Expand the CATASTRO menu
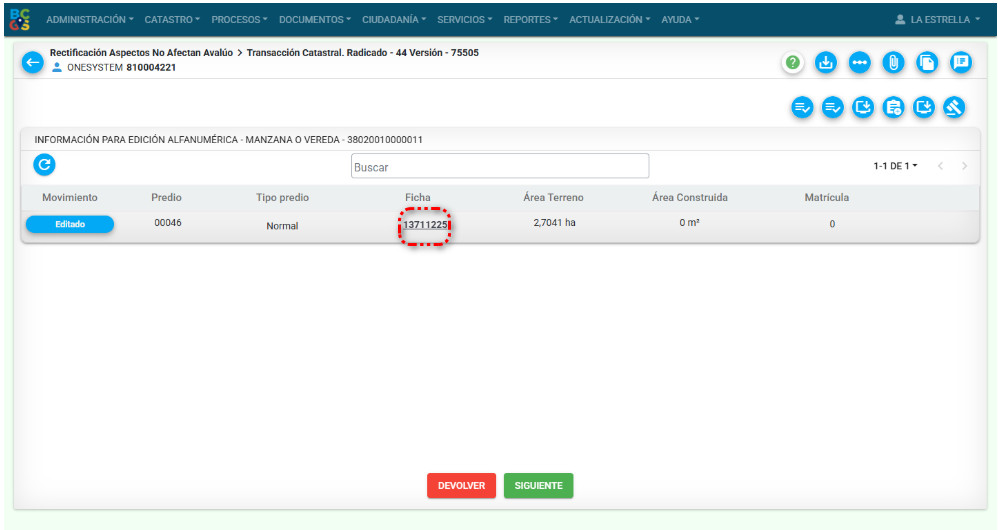 pyautogui.click(x=172, y=20)
